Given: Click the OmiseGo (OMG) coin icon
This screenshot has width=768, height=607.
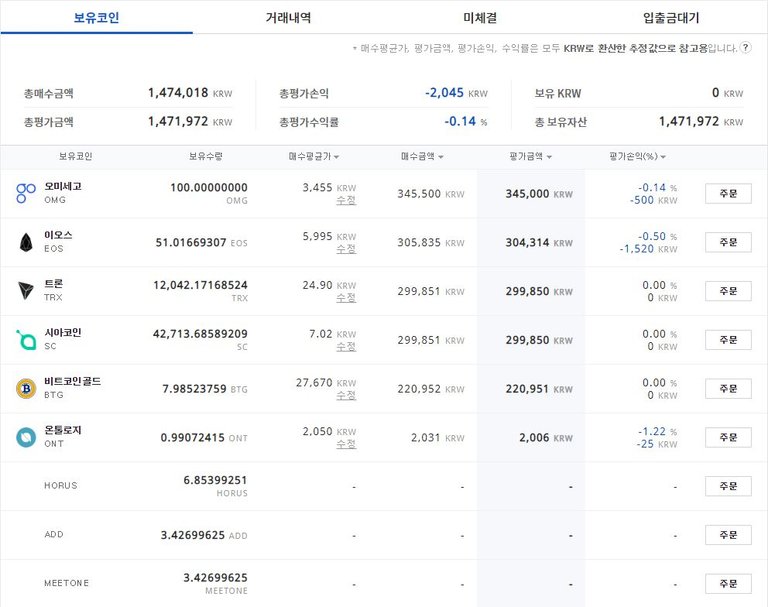Looking at the screenshot, I should [26, 193].
